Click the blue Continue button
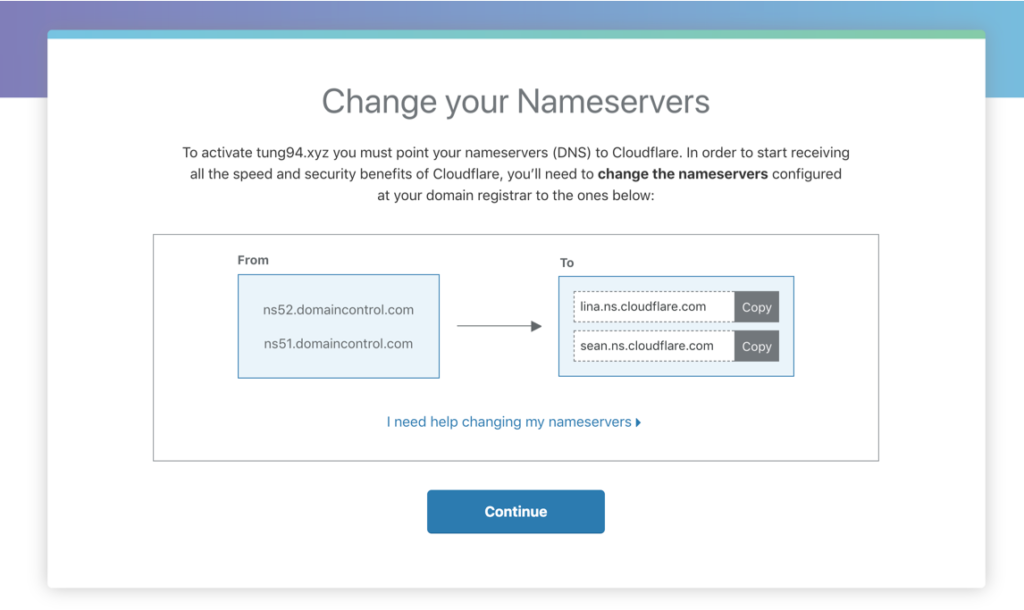Screen dimensions: 1024x610 tap(515, 511)
